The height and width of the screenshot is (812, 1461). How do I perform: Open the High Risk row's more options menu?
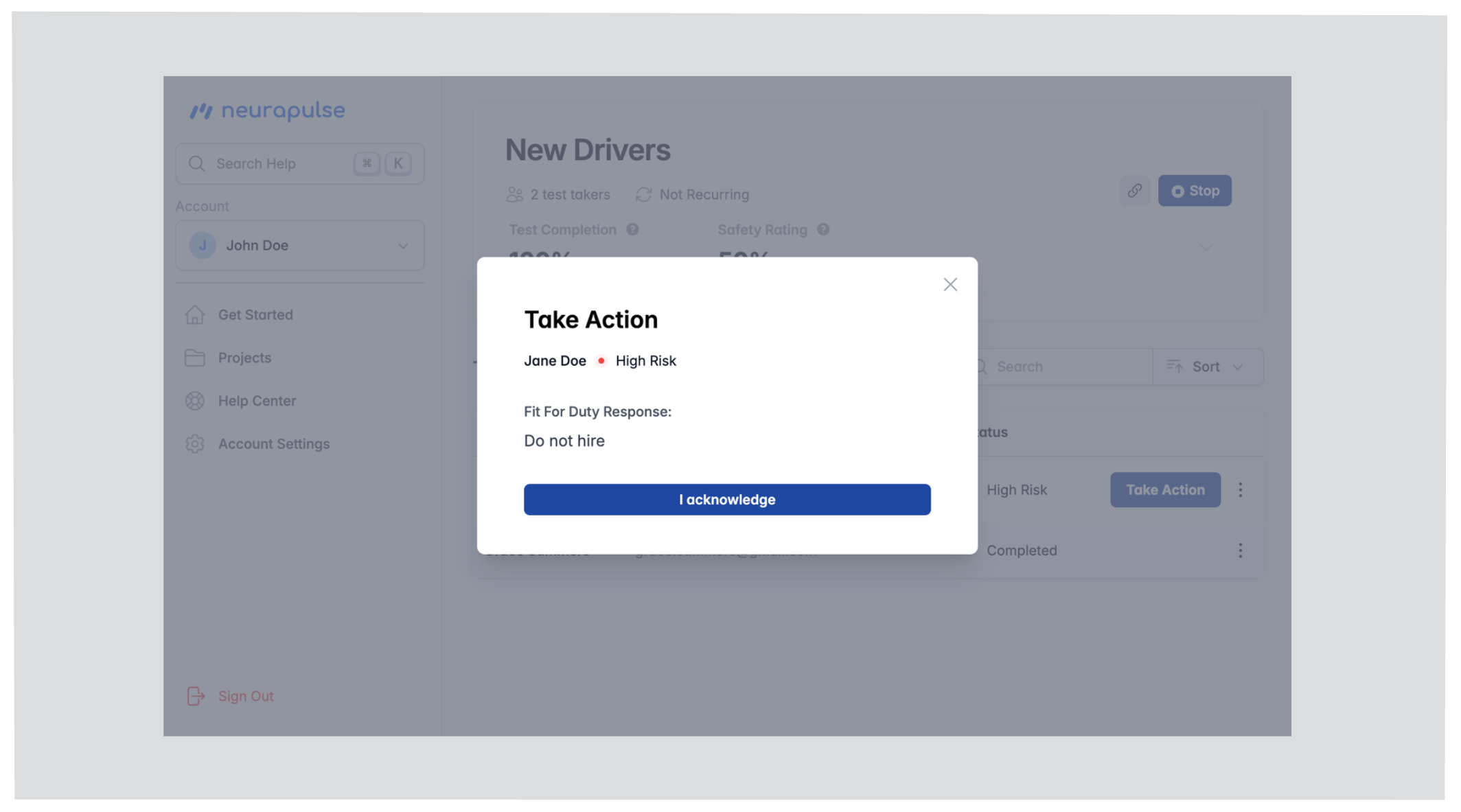1240,489
